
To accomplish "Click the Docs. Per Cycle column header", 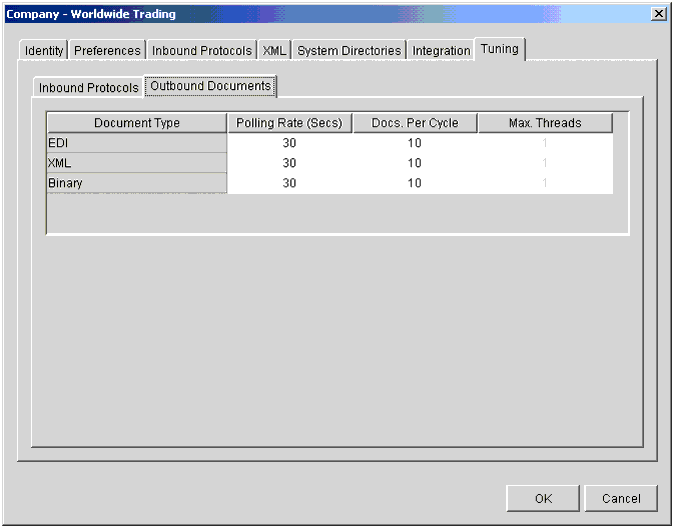I will 415,123.
